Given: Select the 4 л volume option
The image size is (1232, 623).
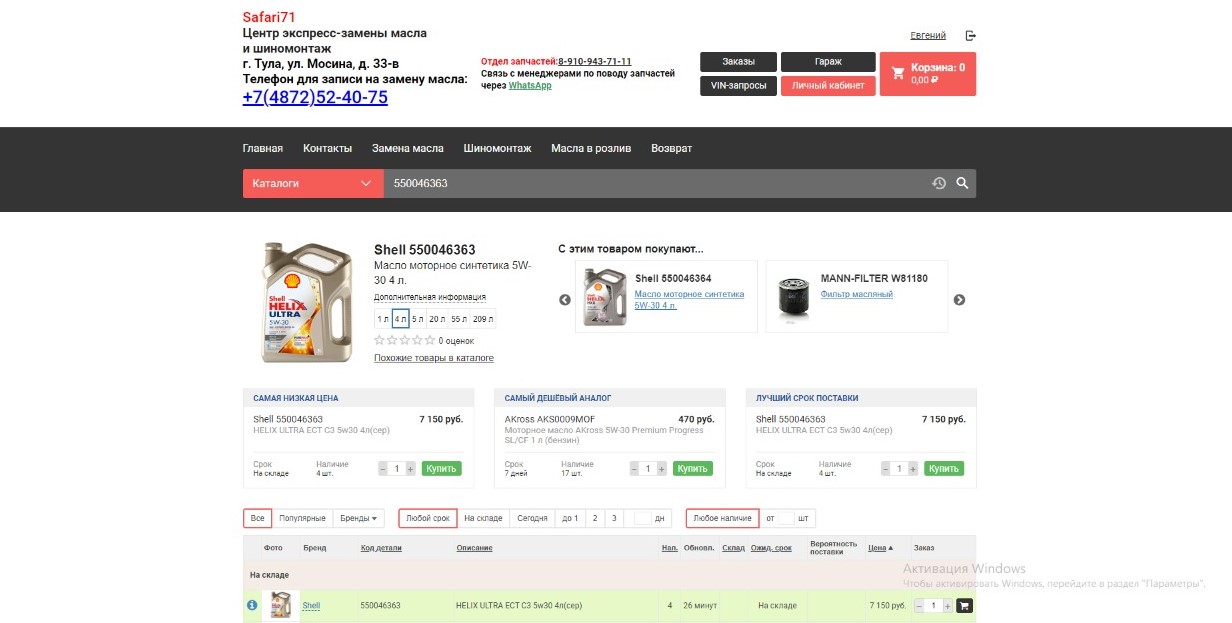Looking at the screenshot, I should coord(400,319).
